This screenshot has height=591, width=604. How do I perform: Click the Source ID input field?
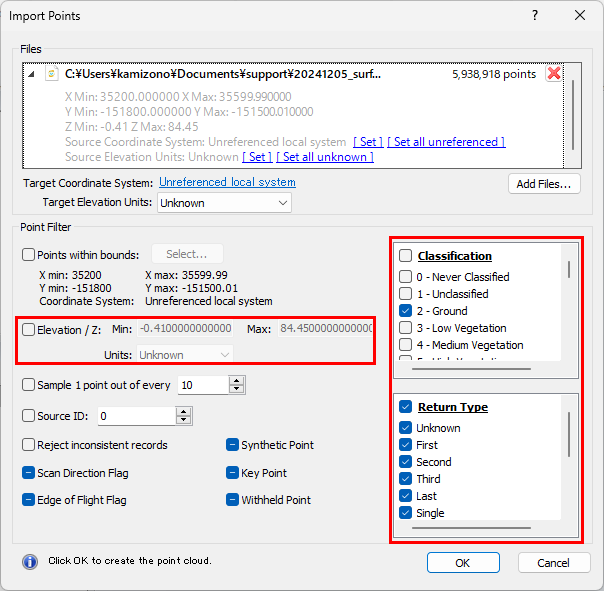click(x=135, y=416)
